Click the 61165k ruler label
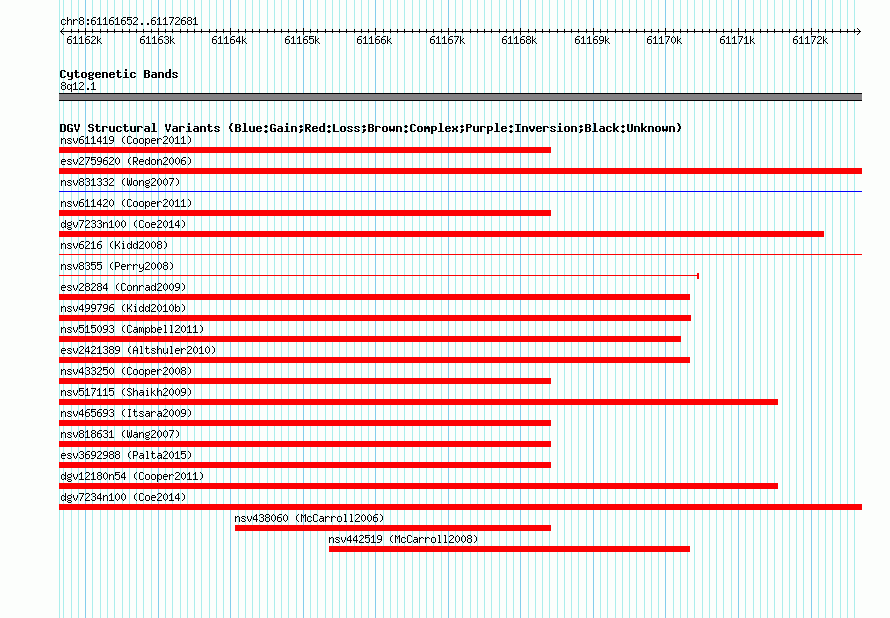 302,40
